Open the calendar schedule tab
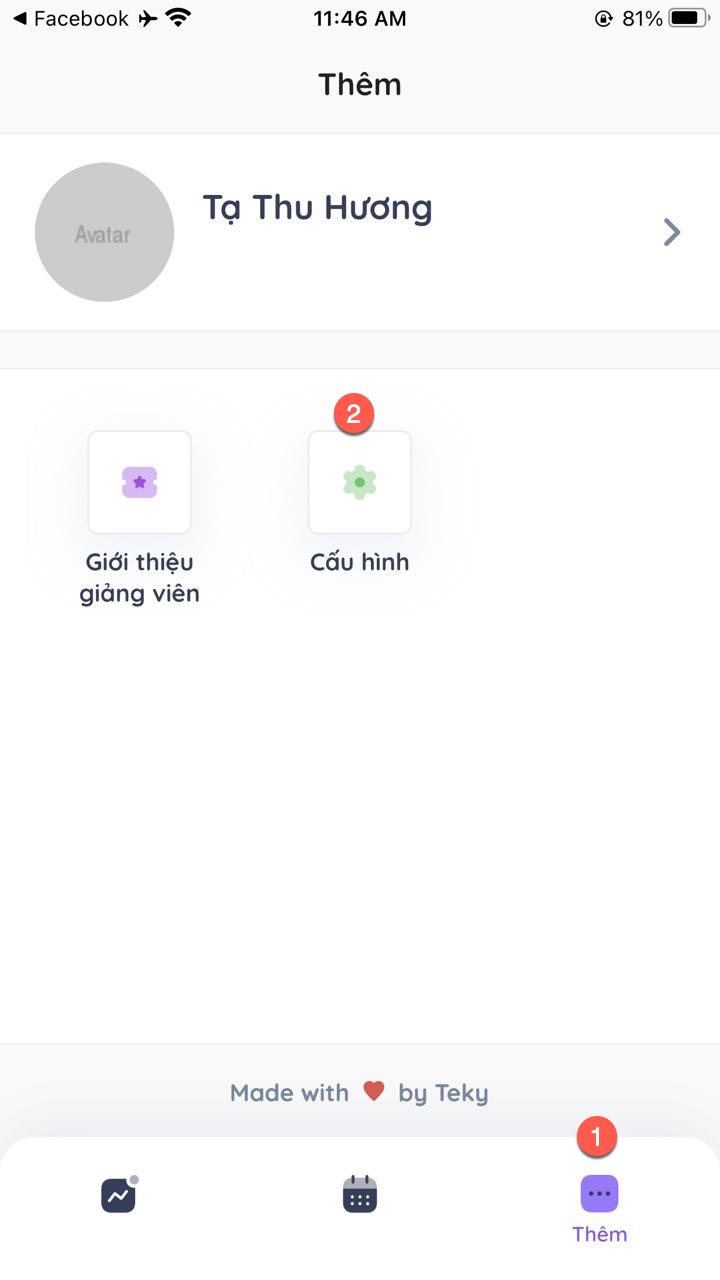The height and width of the screenshot is (1280, 720). (360, 1195)
